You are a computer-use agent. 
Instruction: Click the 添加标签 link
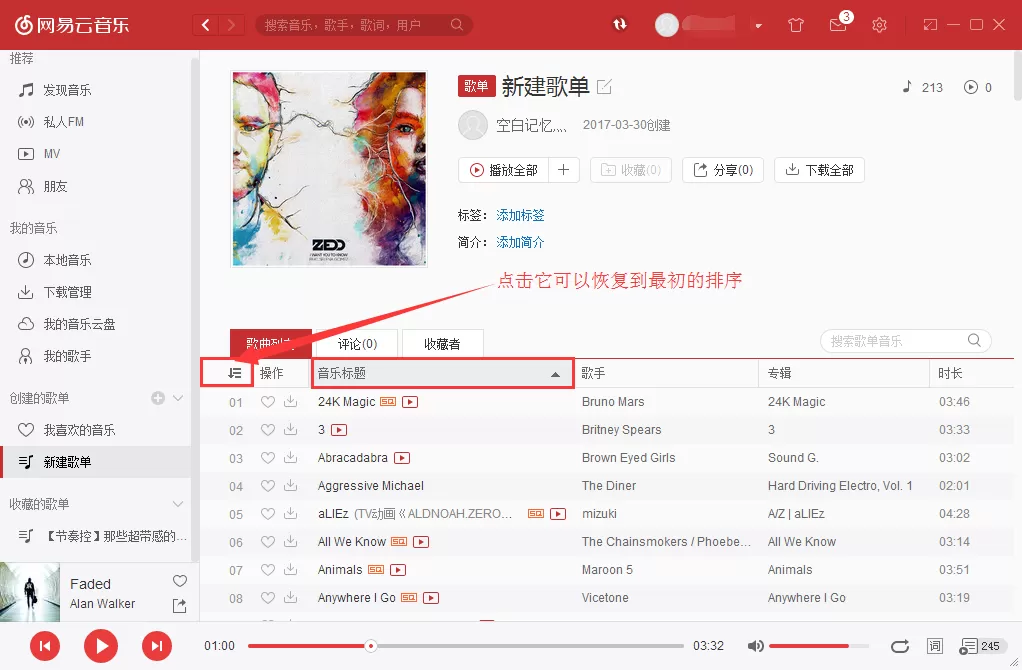point(520,215)
